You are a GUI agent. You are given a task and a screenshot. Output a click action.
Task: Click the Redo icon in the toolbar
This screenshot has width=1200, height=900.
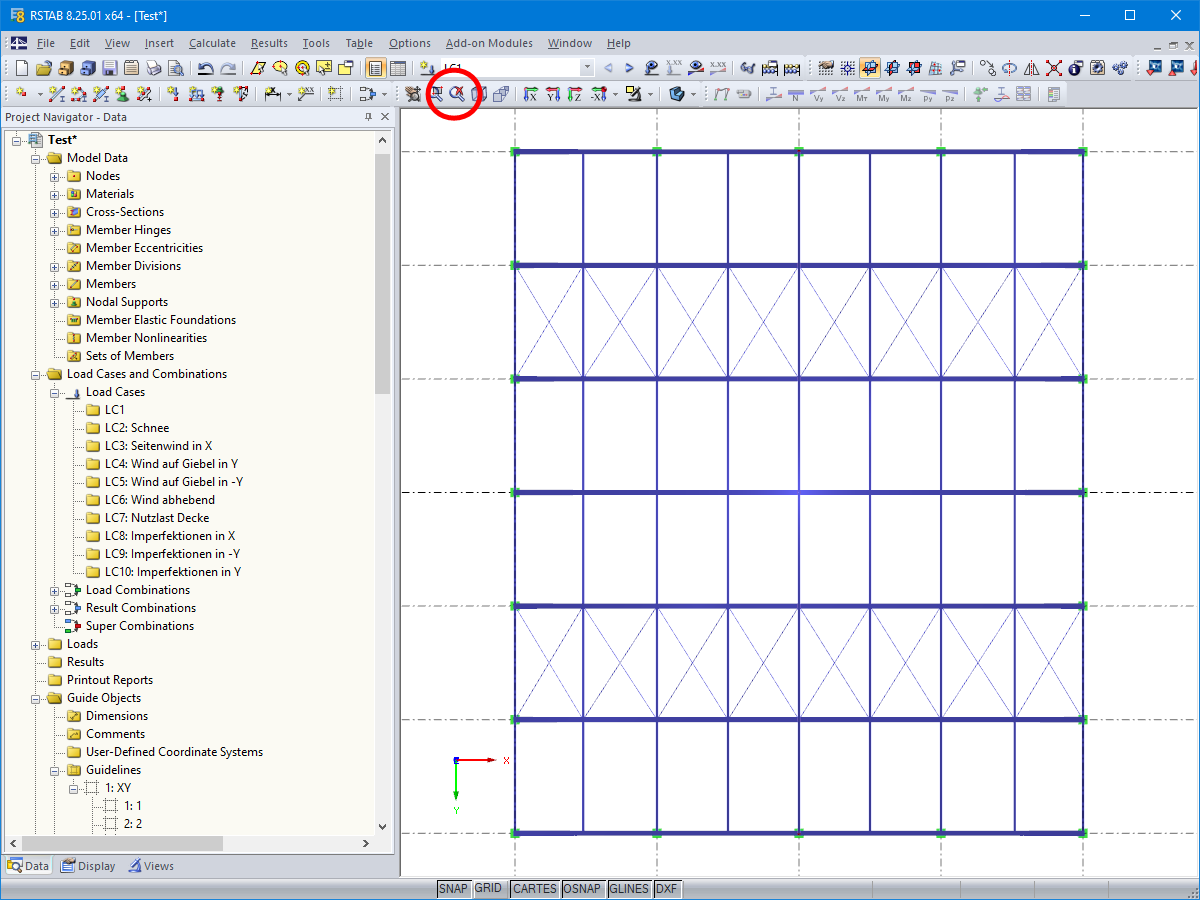tap(227, 67)
